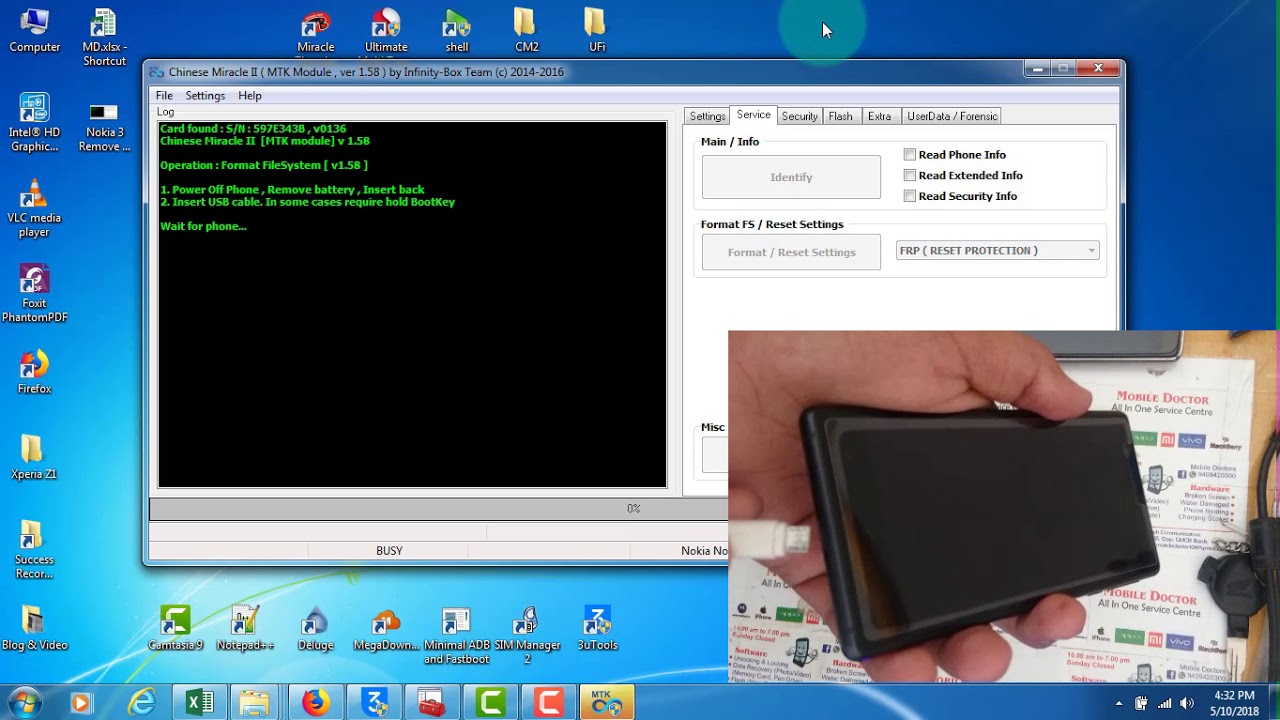Enable Read Security Info checkbox
The width and height of the screenshot is (1280, 720).
pyautogui.click(x=909, y=196)
